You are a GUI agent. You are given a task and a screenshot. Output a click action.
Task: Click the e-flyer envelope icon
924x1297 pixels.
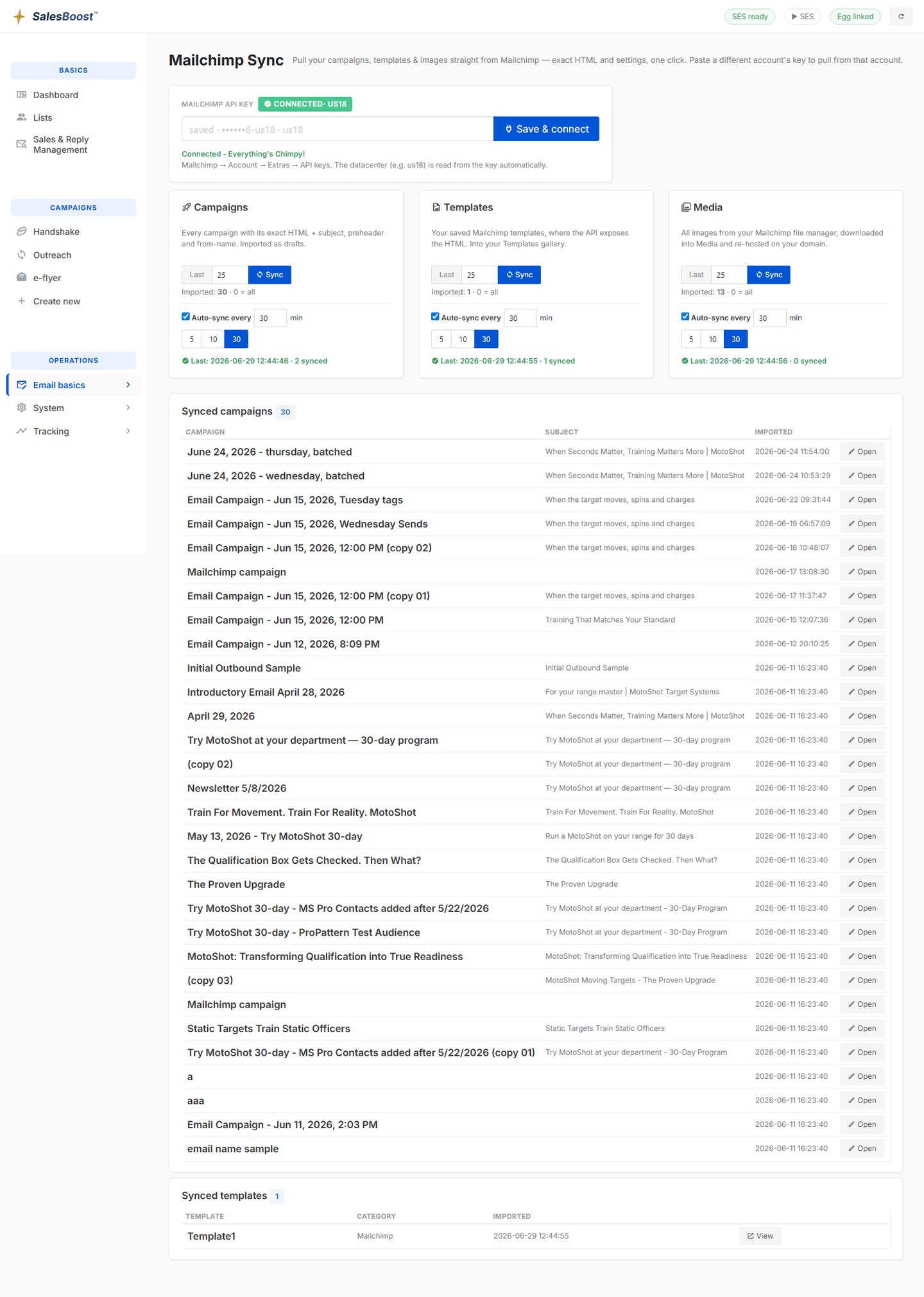pos(22,278)
